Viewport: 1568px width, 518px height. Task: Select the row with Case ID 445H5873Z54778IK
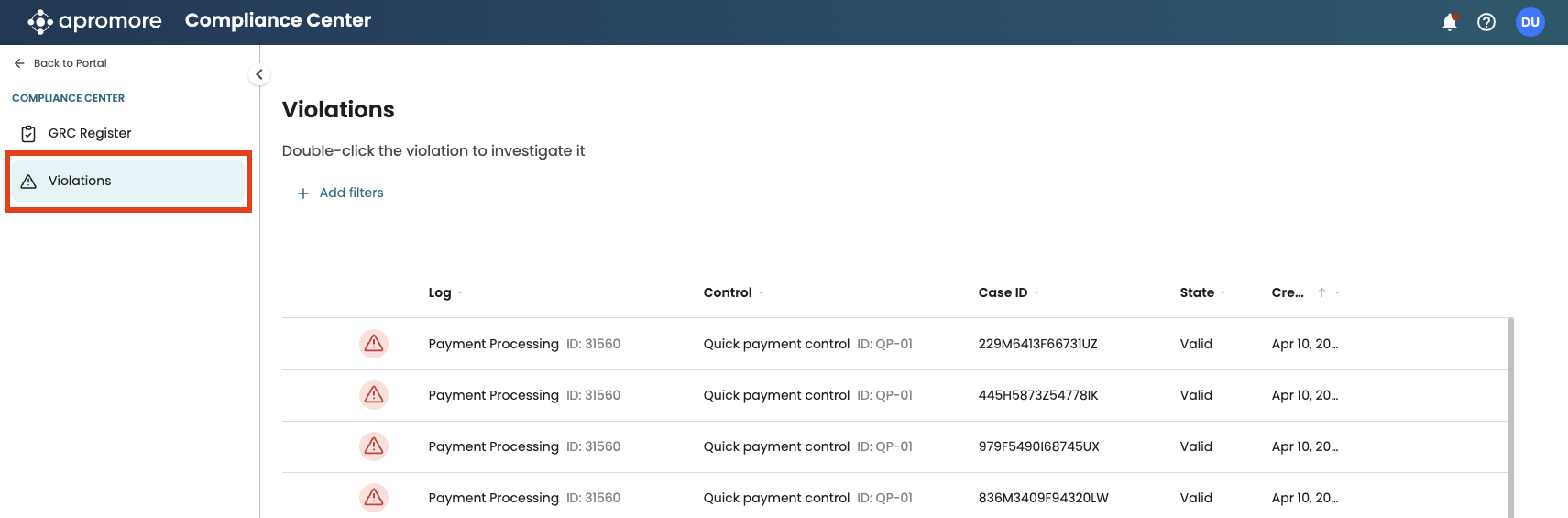click(x=894, y=395)
